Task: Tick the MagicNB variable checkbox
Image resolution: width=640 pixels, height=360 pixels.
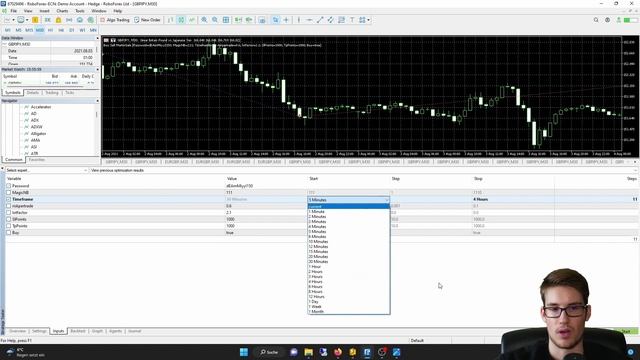Action: [x=9, y=192]
